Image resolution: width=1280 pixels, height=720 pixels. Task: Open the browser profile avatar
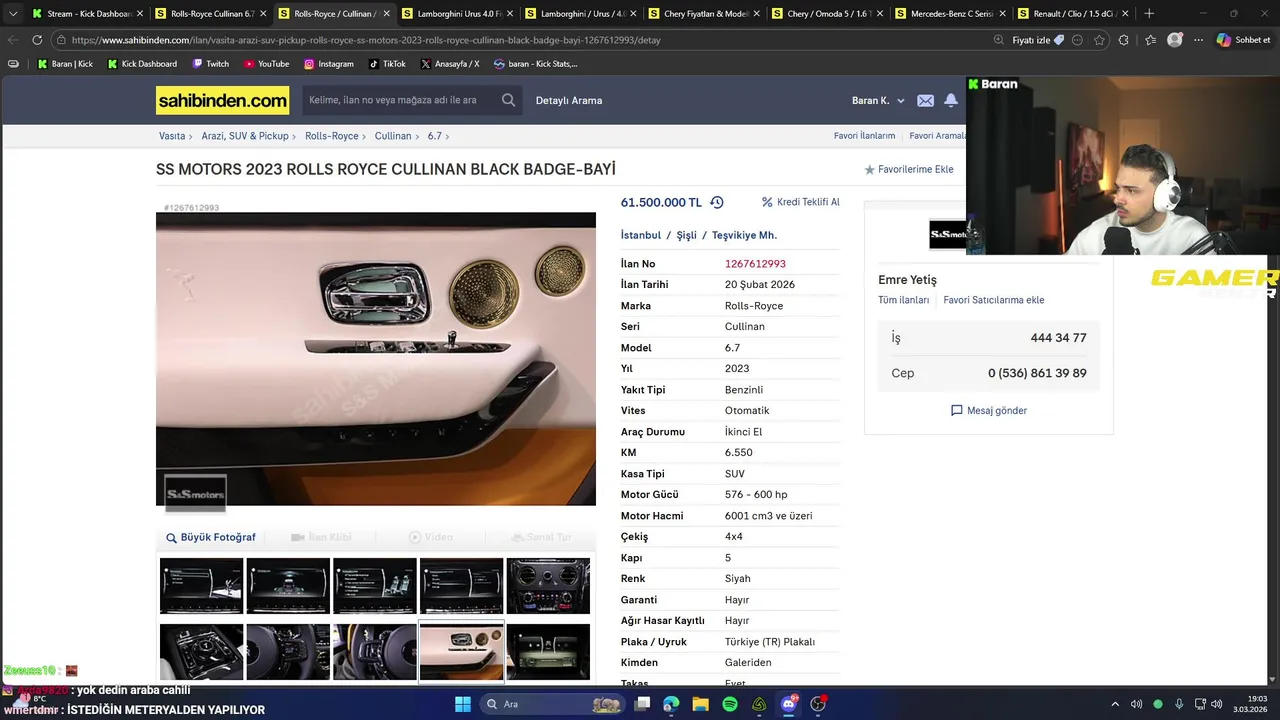(1174, 40)
